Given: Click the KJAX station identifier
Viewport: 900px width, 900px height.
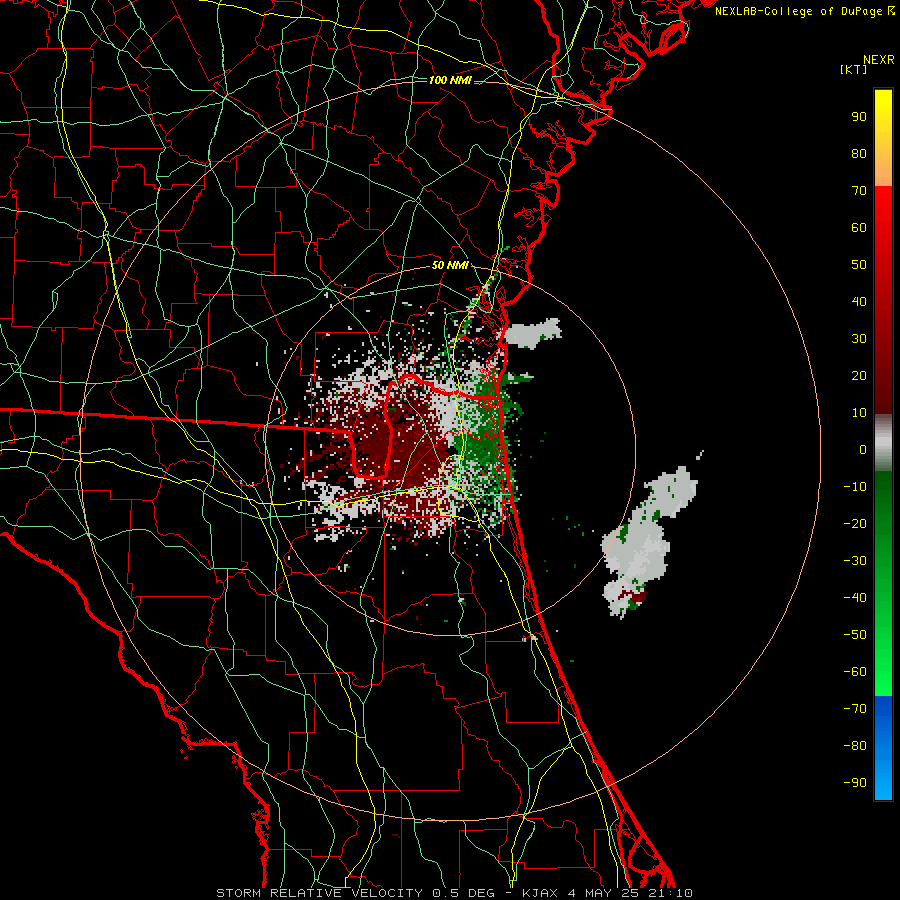Looking at the screenshot, I should 539,893.
